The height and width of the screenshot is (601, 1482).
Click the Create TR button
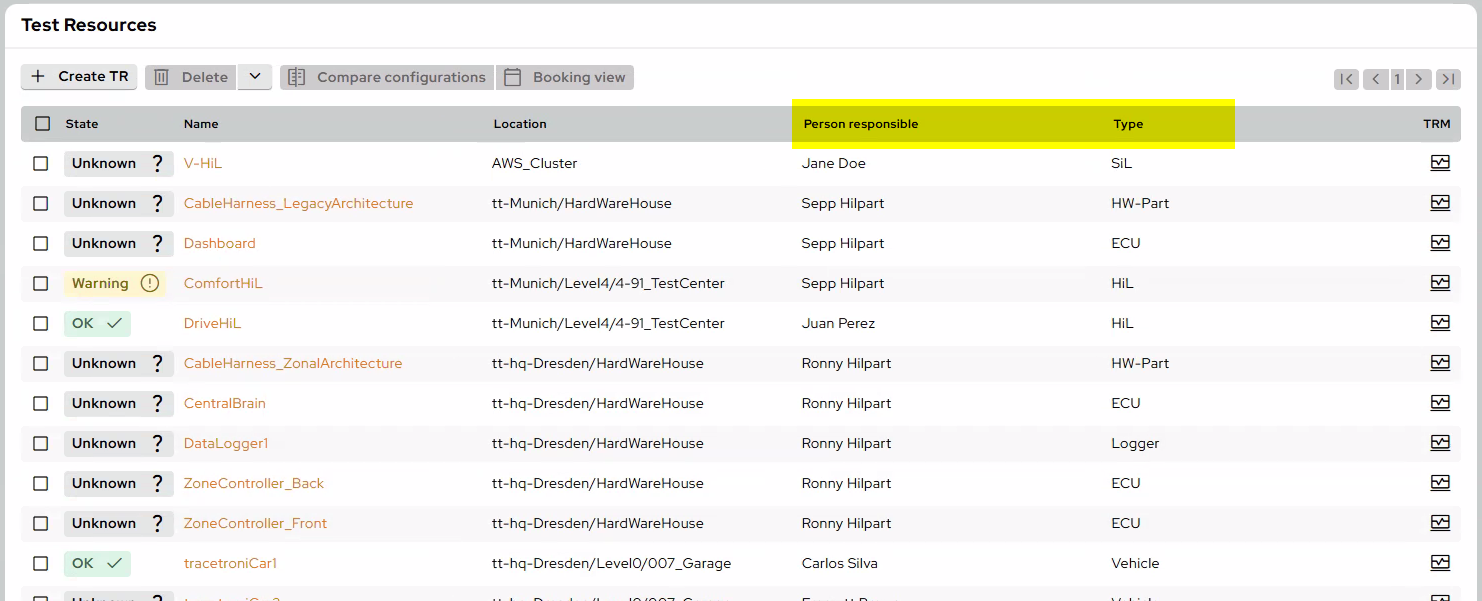coord(79,77)
